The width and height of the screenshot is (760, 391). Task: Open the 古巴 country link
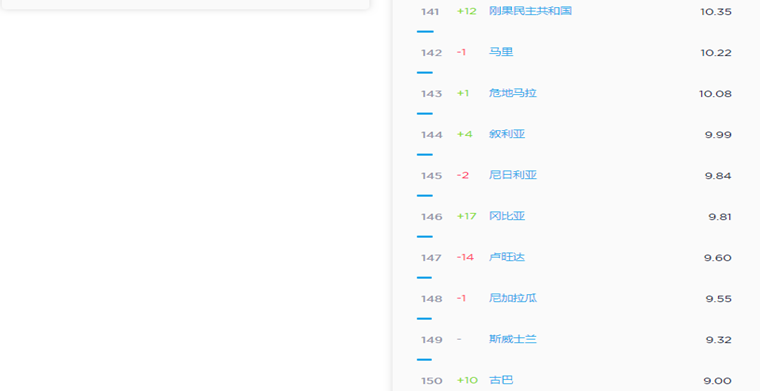(x=501, y=380)
